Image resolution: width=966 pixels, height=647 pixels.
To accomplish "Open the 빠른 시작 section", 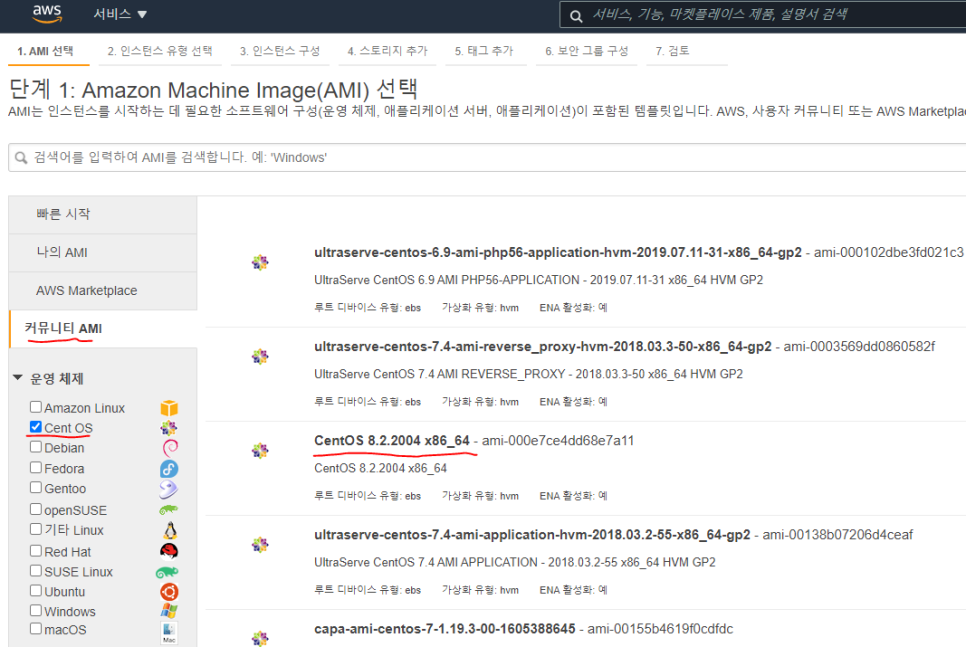I will click(x=103, y=214).
